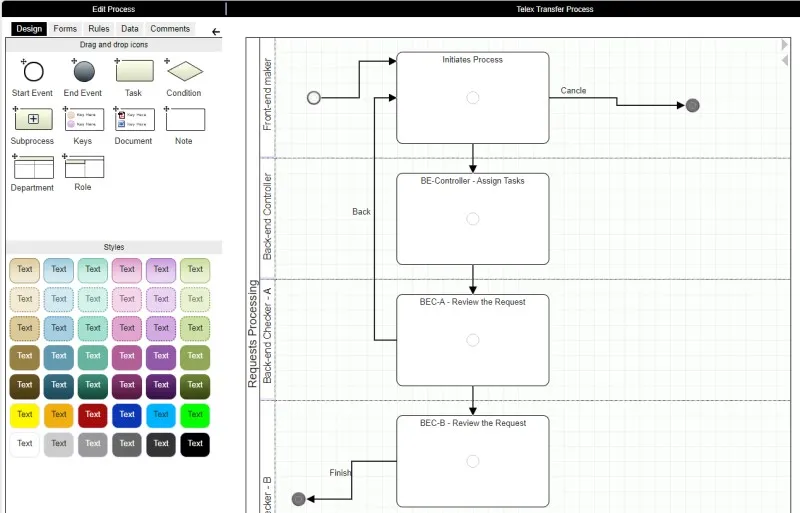Click the Cancle arrow label

tap(573, 90)
